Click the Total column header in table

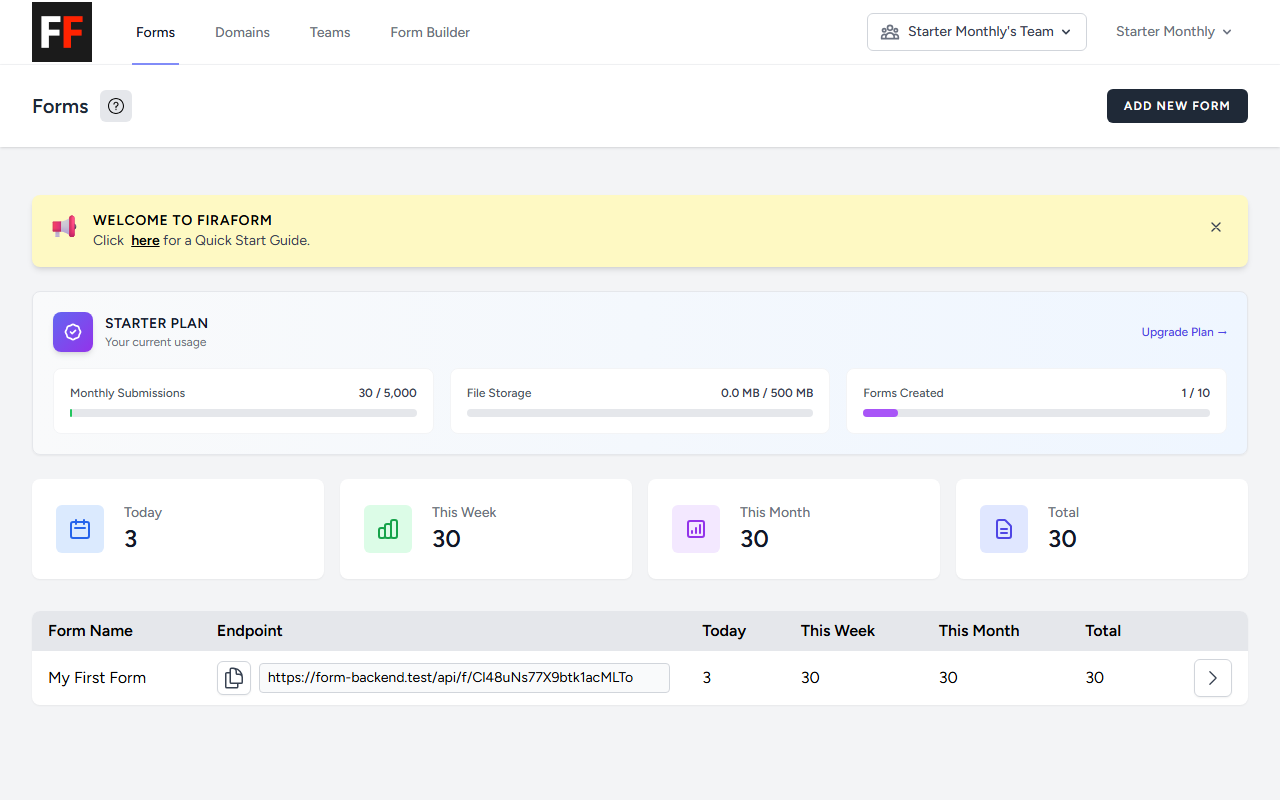[1103, 631]
